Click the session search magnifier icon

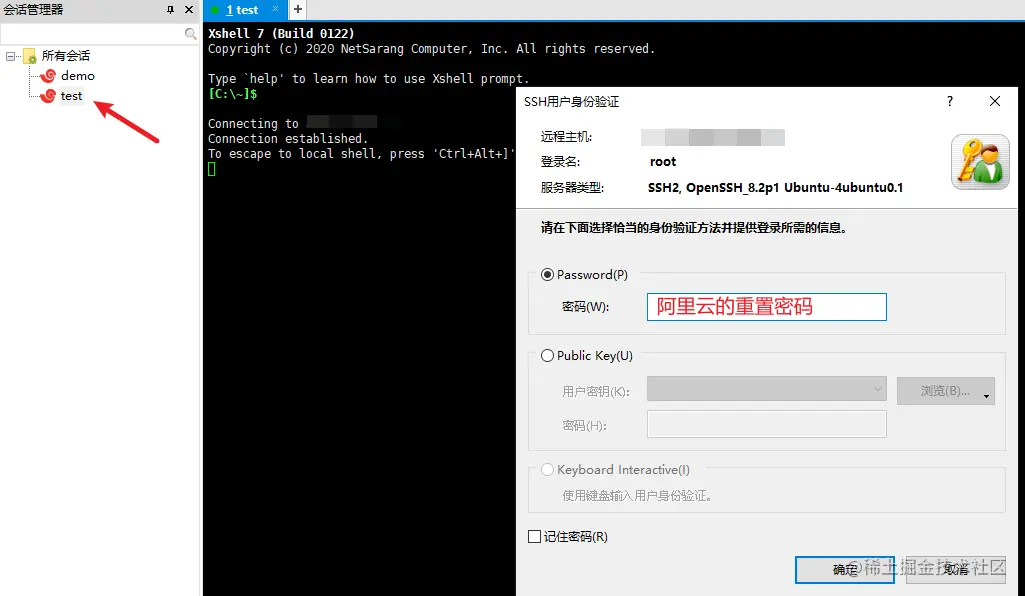[x=190, y=33]
